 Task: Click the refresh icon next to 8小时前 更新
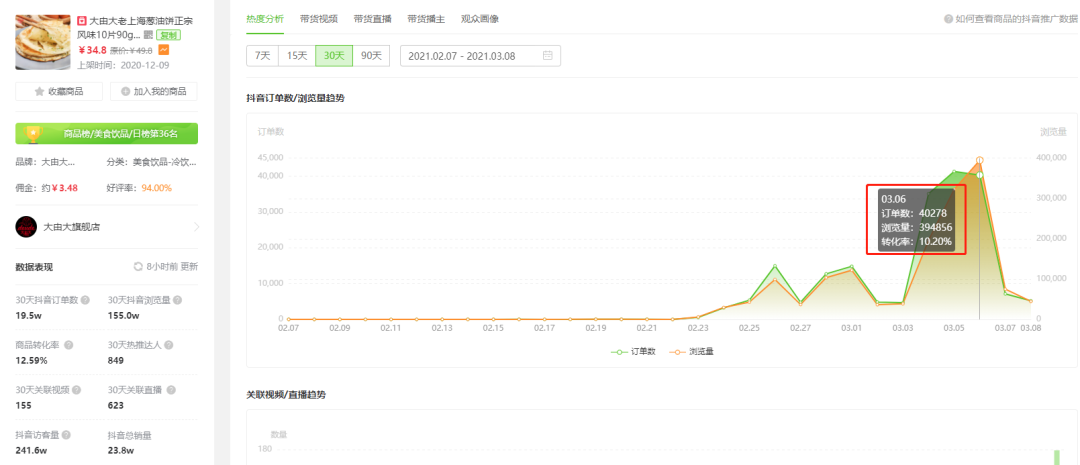point(138,267)
